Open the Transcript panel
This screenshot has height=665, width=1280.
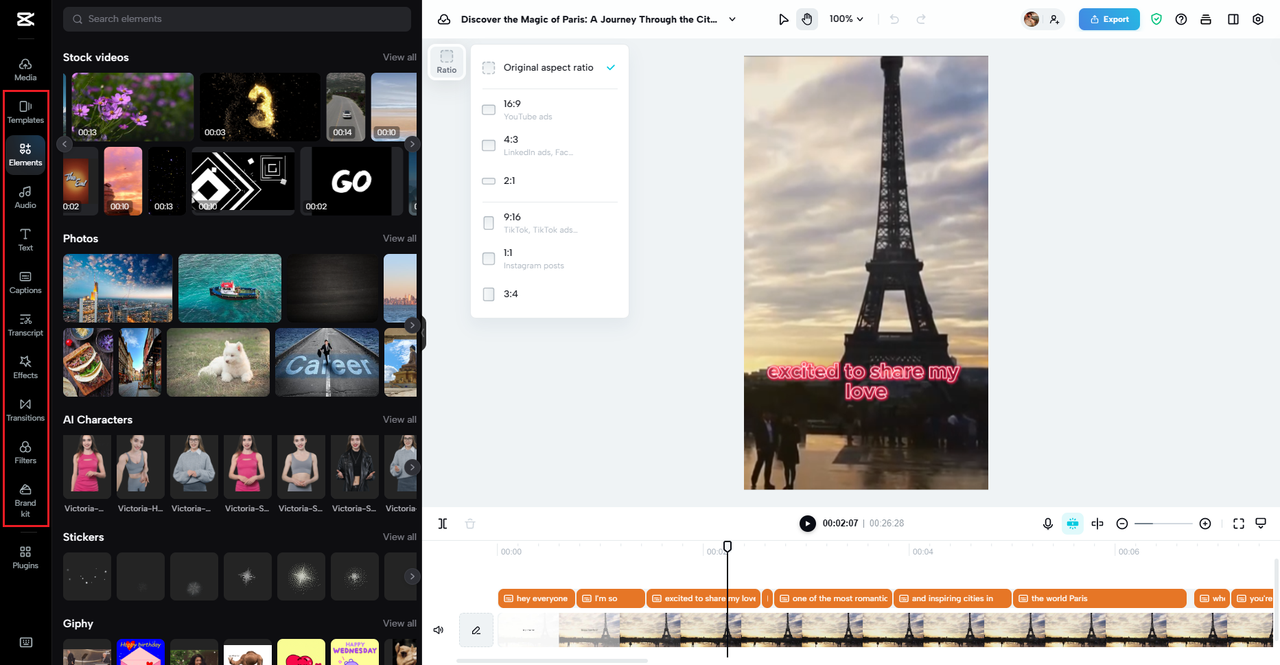click(25, 325)
